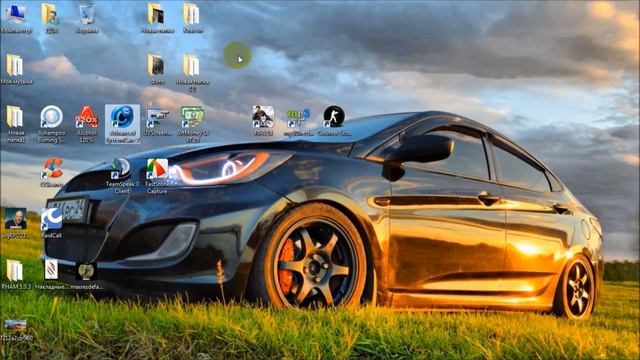Launch the Alcohol 120% shortcut
The image size is (640, 360).
pos(87,124)
